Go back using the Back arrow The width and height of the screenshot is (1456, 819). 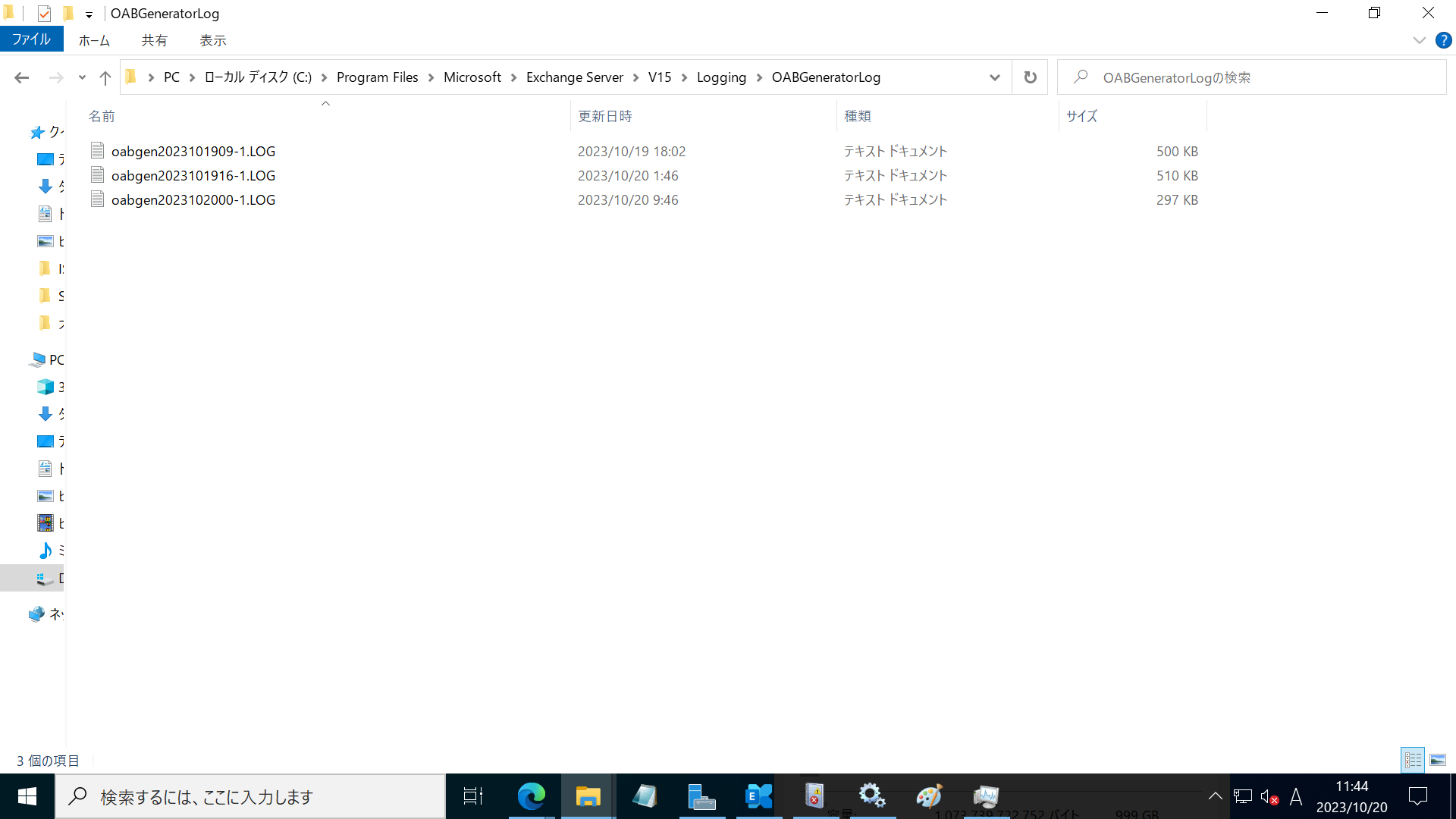coord(22,77)
